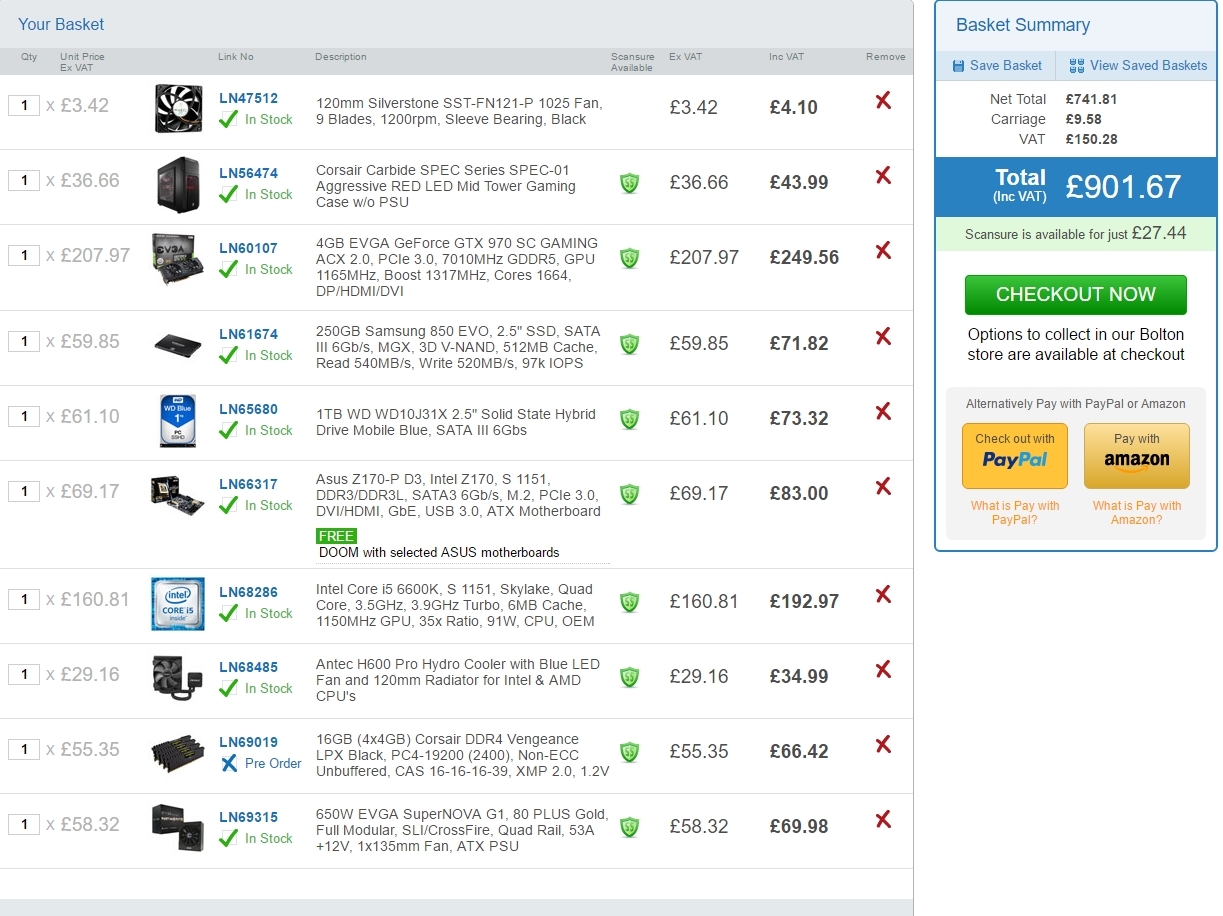Remove the Samsung 850 EVO SSD
1223x916 pixels.
883,337
